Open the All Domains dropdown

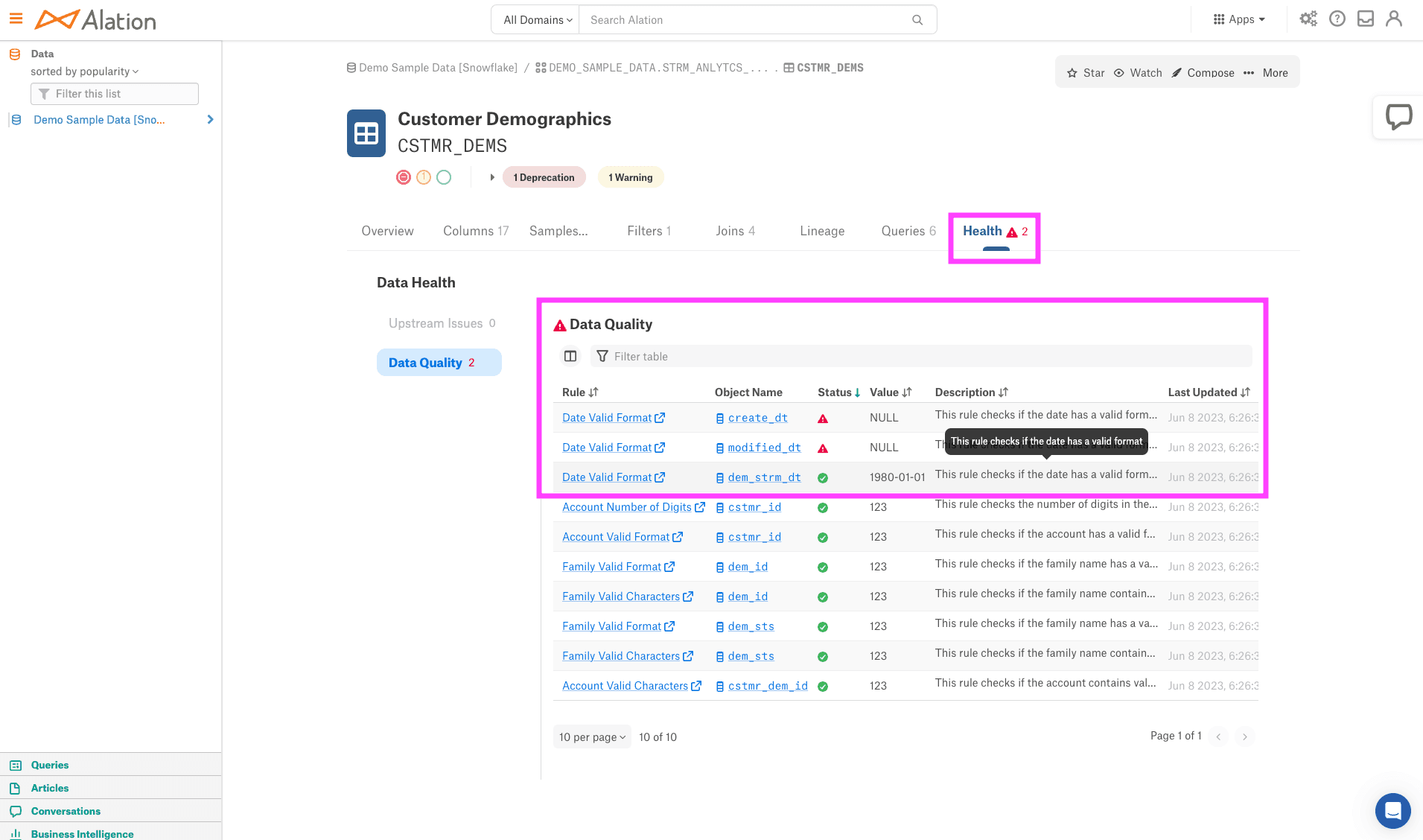pos(535,19)
